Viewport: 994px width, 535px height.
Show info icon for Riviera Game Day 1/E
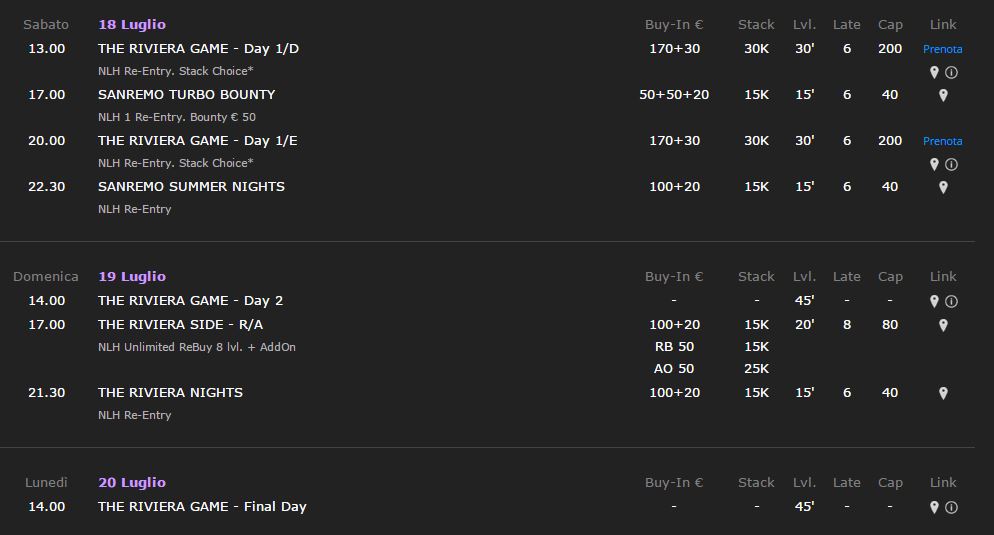(x=952, y=164)
